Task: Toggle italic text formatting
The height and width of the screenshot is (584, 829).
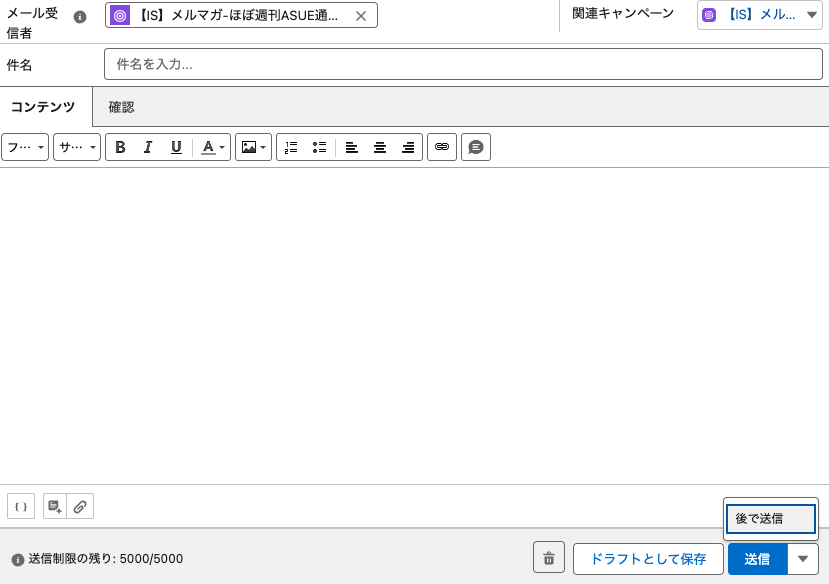Action: (x=148, y=147)
